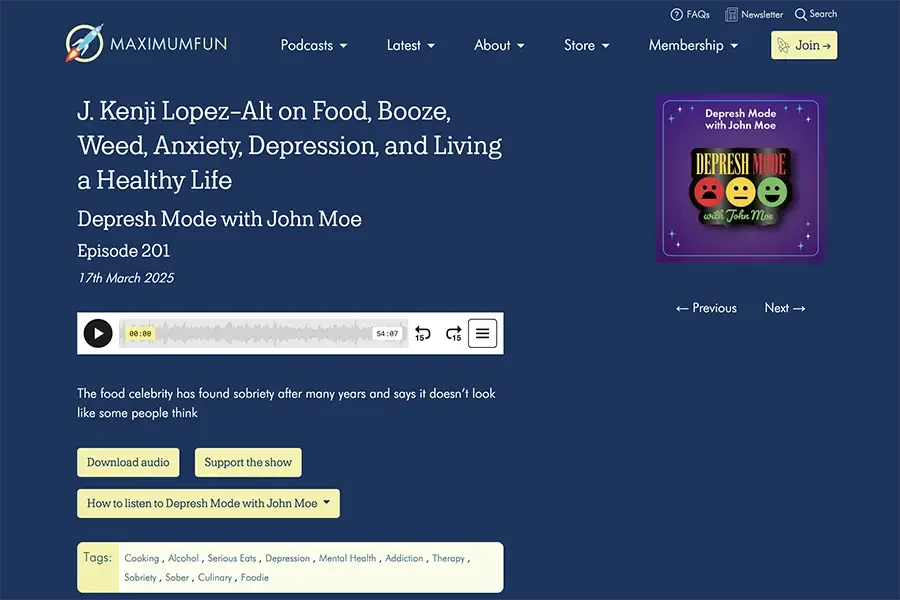Image resolution: width=900 pixels, height=600 pixels.
Task: Select the Addiction tag
Action: (x=404, y=558)
